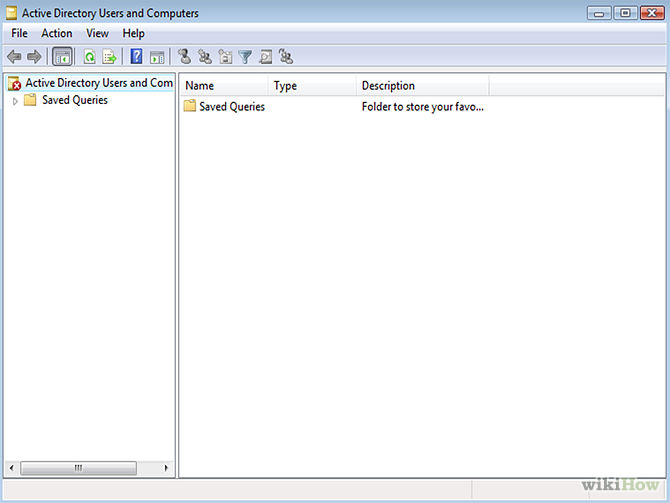Click the tree pane scroll left arrow
670x503 pixels.
click(x=12, y=468)
